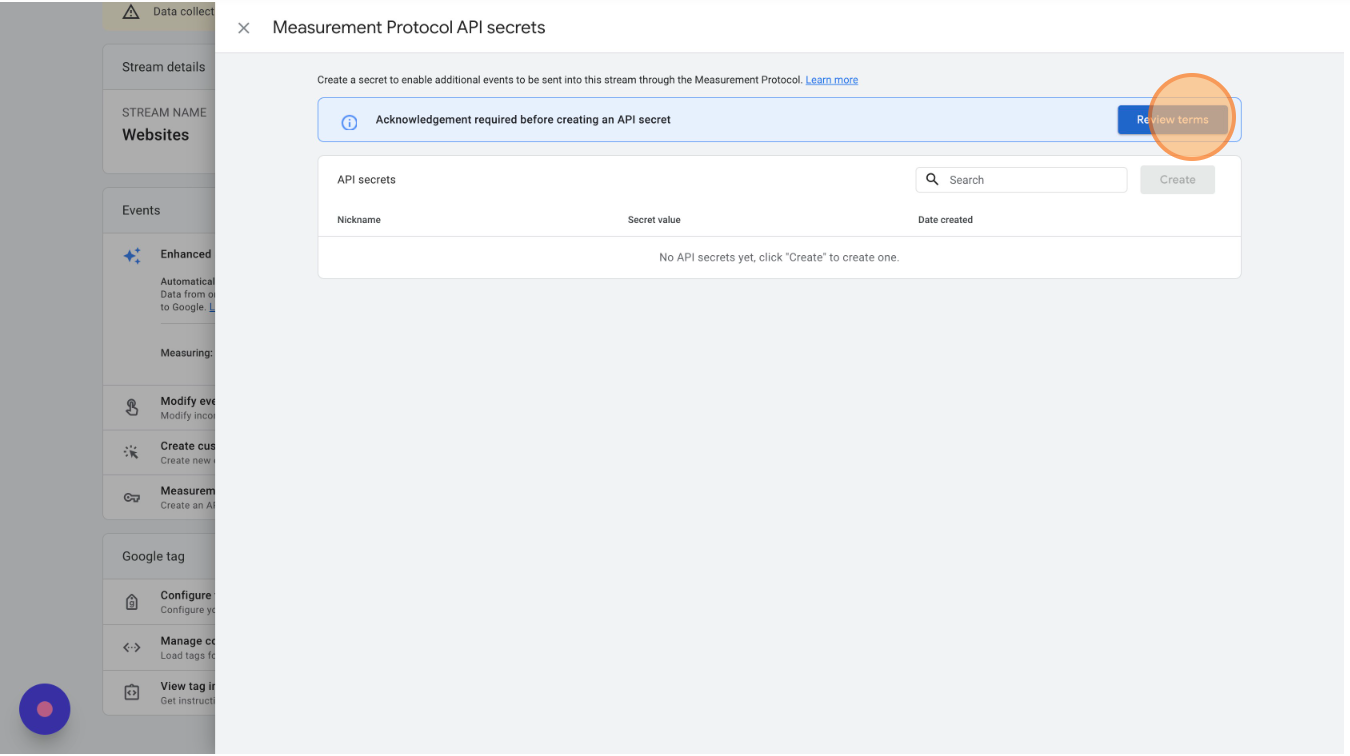The height and width of the screenshot is (756, 1350).
Task: Click the Modify events touch icon
Action: click(x=132, y=407)
